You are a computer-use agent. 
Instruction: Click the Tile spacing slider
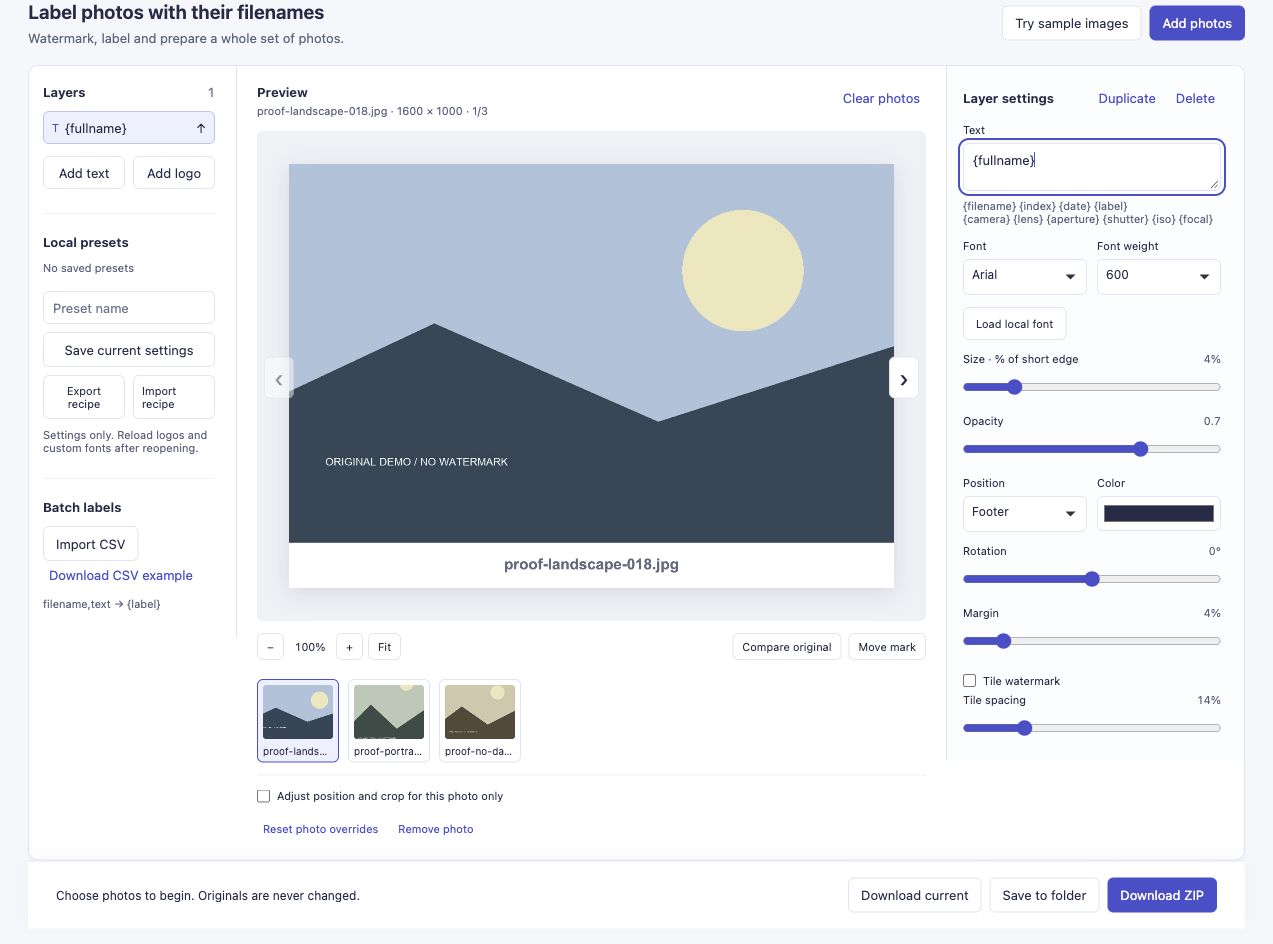[1092, 728]
